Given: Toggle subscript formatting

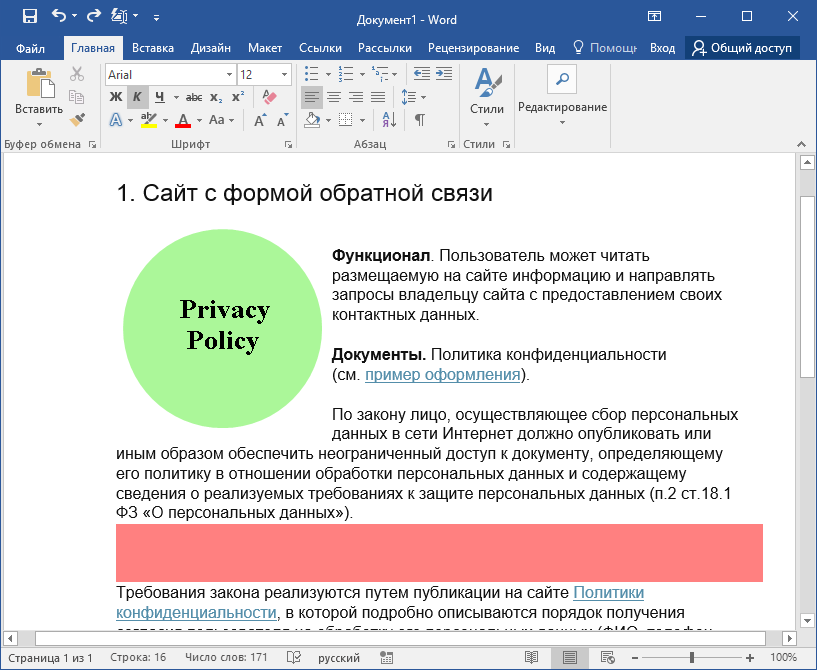Looking at the screenshot, I should click(x=216, y=97).
